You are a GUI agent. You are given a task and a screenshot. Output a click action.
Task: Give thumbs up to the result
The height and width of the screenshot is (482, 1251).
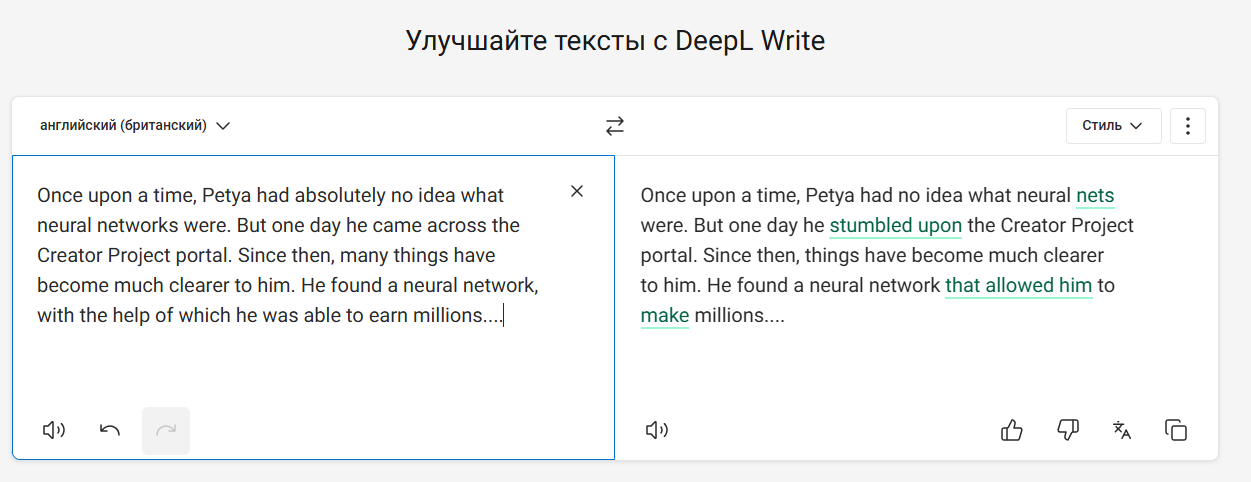(1012, 430)
